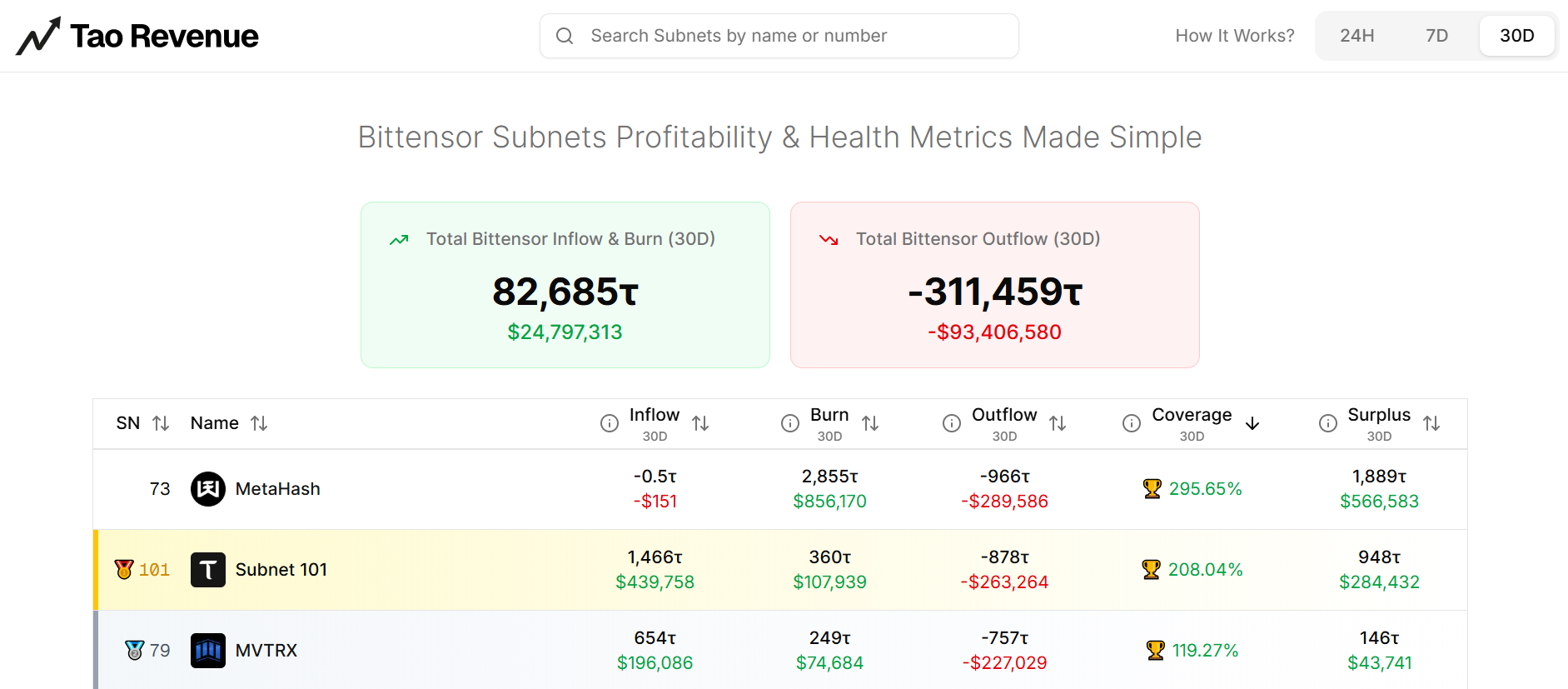
Task: Sort table by SN number
Action: 161,423
